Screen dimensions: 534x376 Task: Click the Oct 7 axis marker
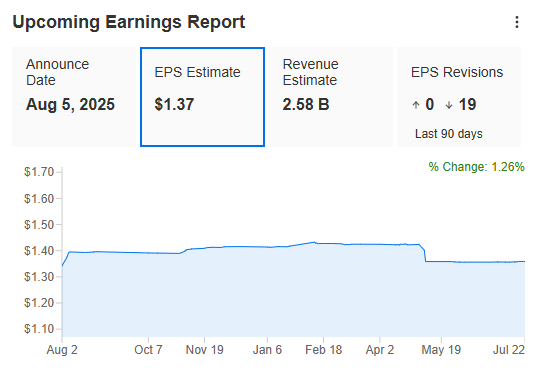[x=148, y=350]
